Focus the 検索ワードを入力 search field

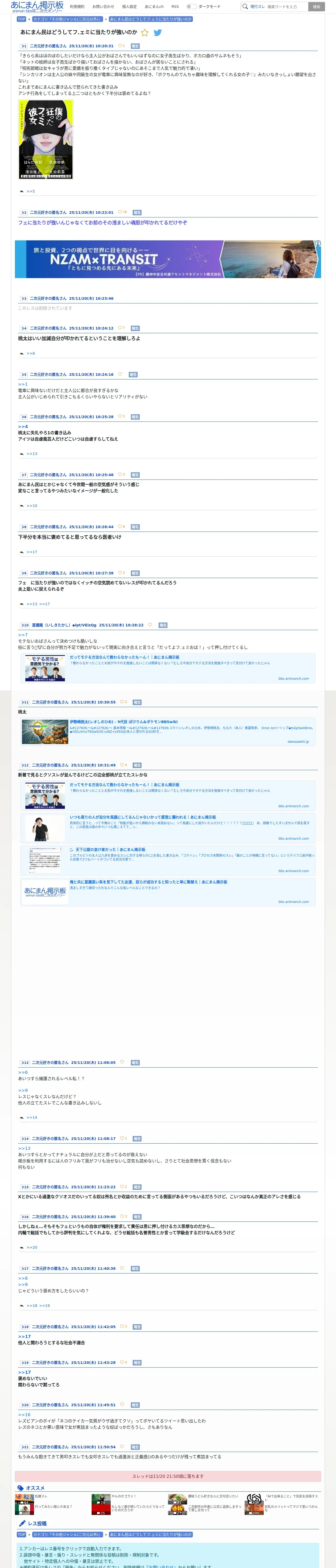click(287, 7)
